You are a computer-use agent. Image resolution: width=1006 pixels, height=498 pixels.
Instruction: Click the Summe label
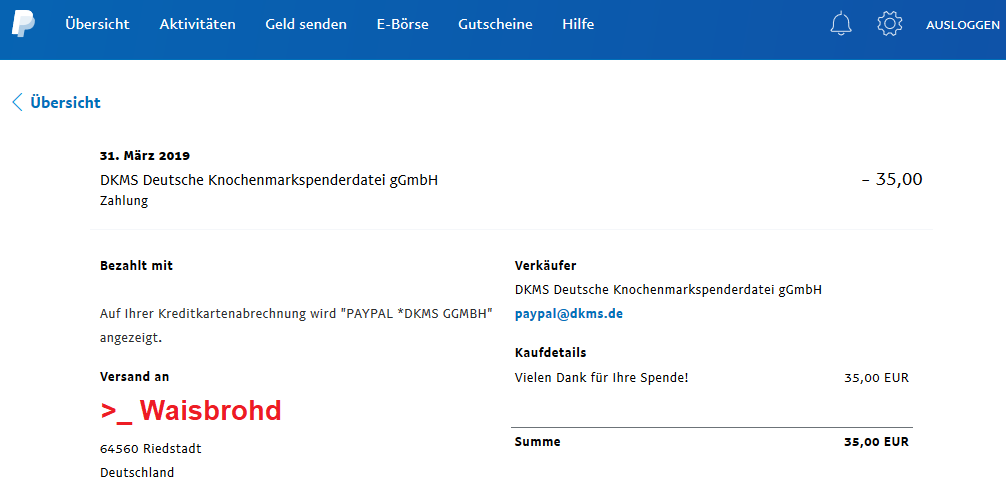[538, 442]
